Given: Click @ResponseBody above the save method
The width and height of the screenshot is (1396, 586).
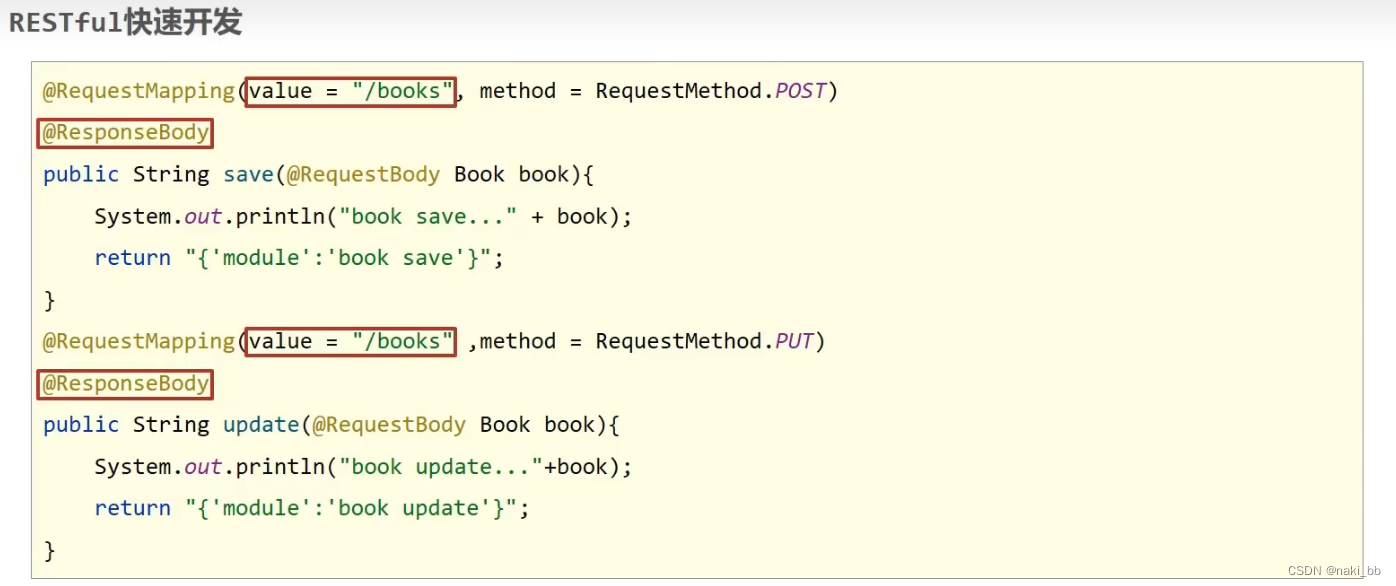Looking at the screenshot, I should pos(126,133).
